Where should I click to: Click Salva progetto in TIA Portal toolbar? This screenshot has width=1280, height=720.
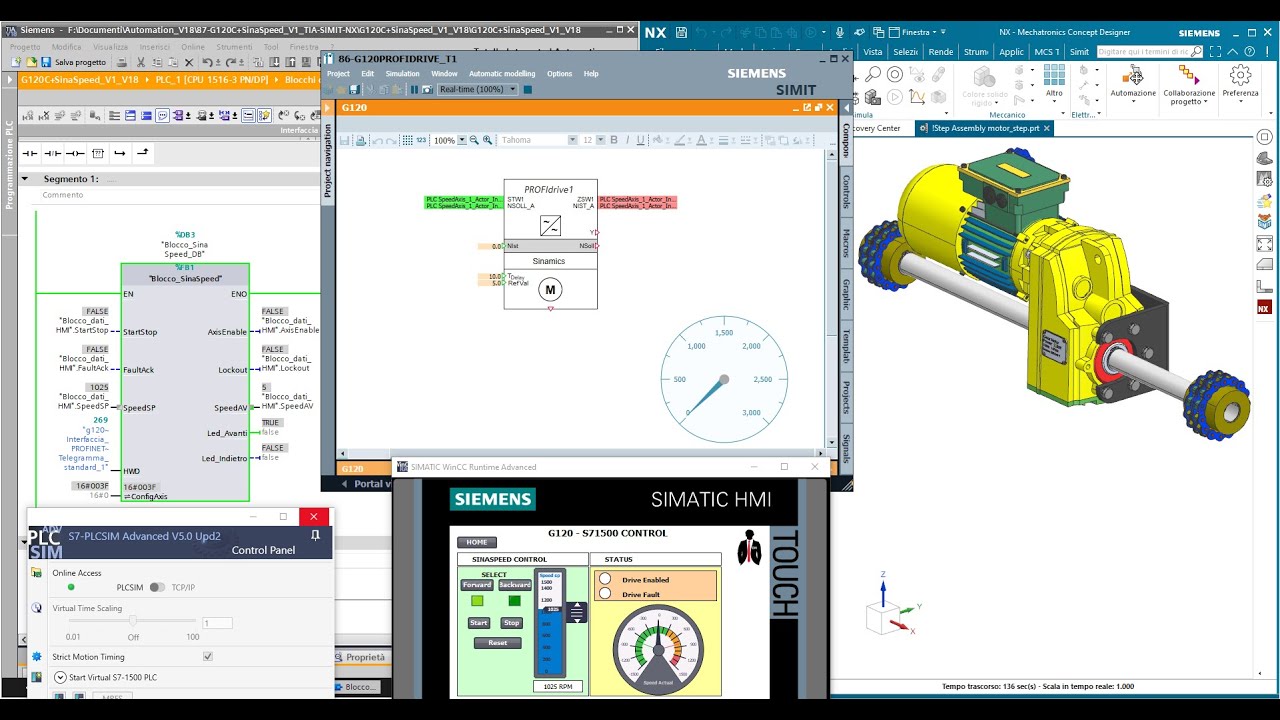[x=73, y=62]
